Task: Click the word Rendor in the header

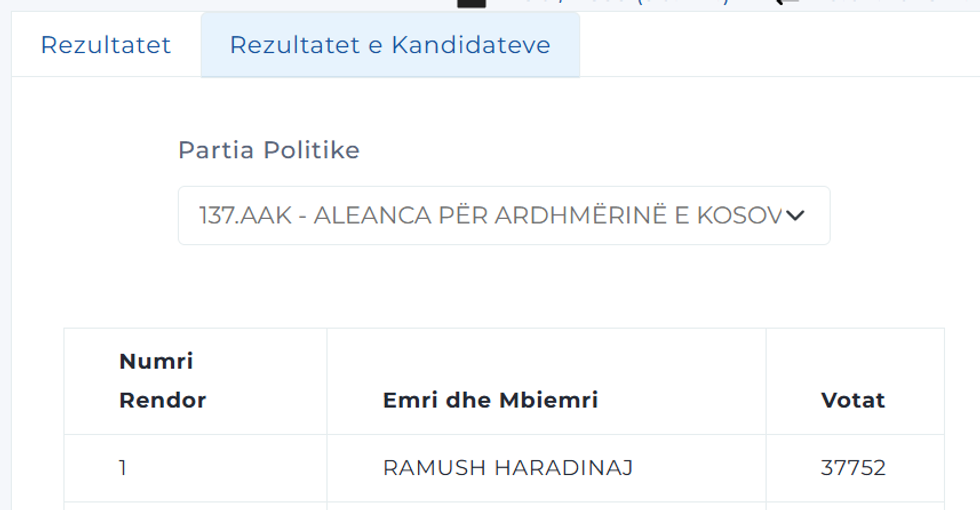Action: pos(162,401)
